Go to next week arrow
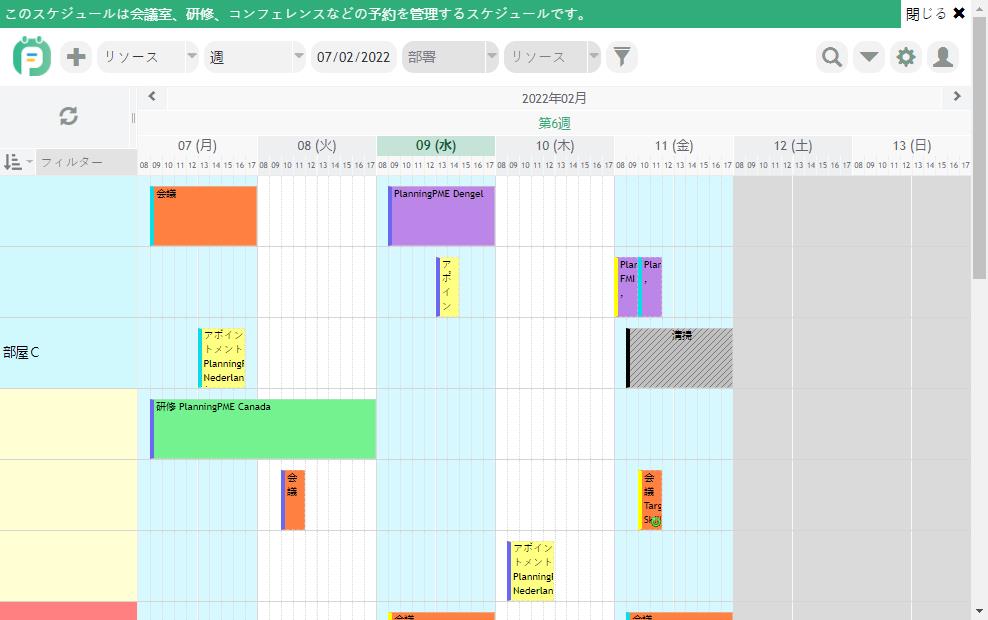The image size is (988, 620). 957,96
